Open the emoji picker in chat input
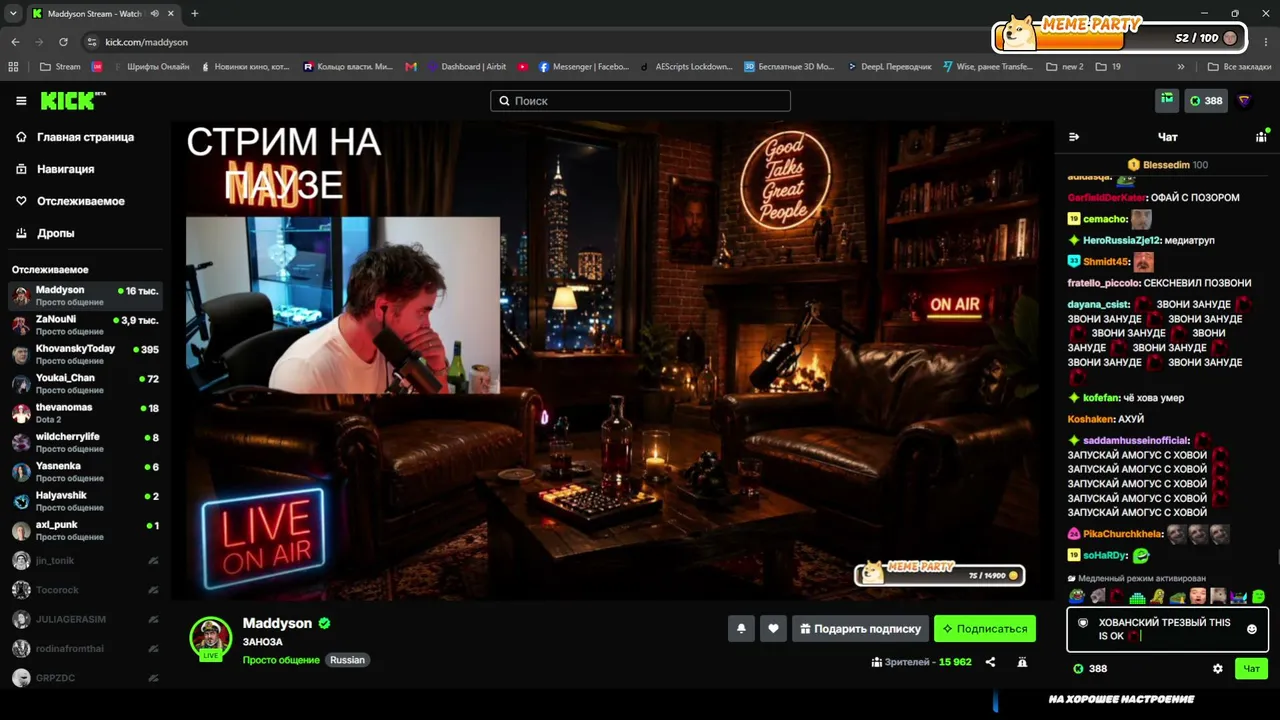The image size is (1280, 720). (1252, 629)
